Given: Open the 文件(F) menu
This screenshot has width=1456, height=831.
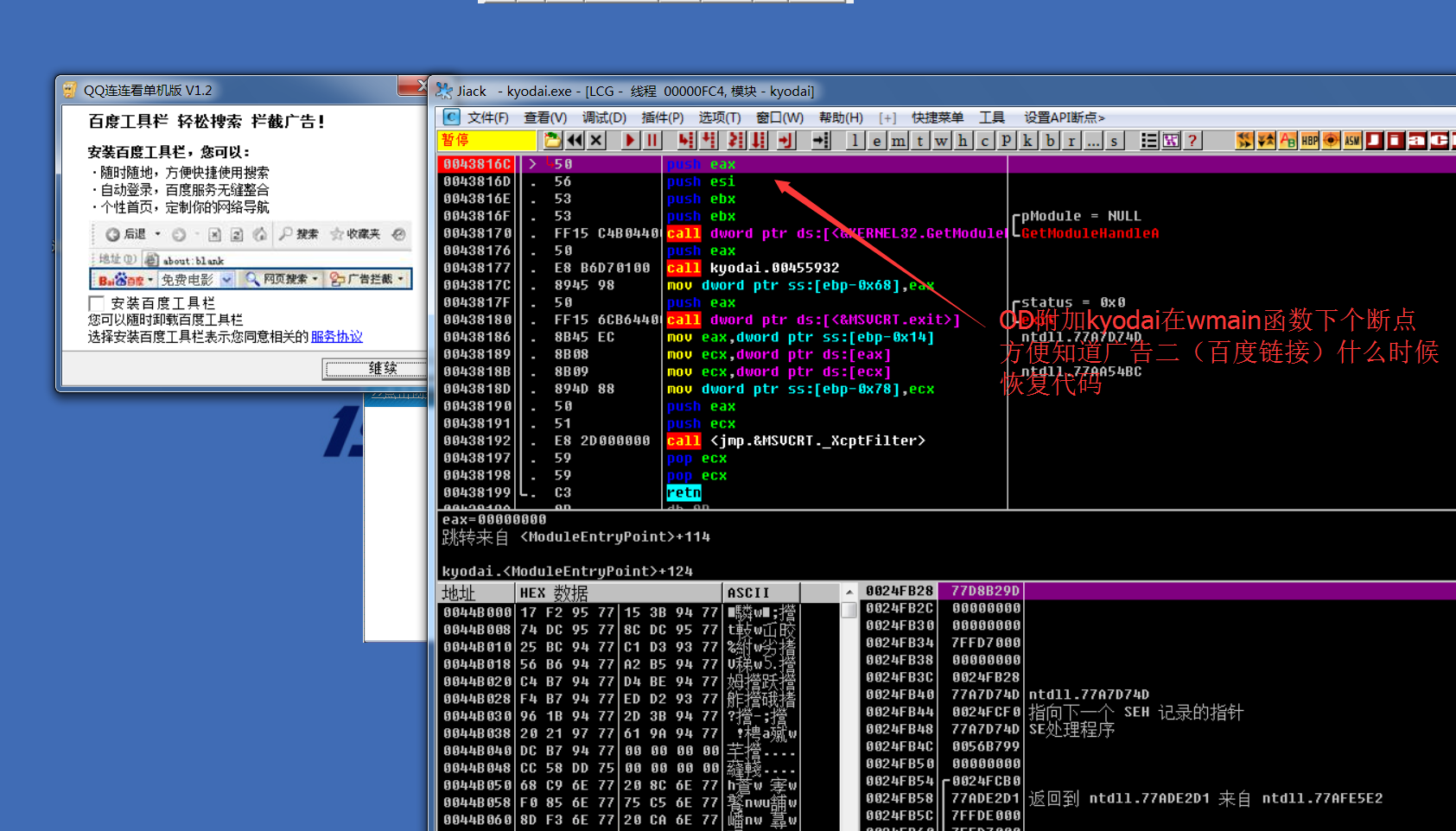Looking at the screenshot, I should 488,117.
